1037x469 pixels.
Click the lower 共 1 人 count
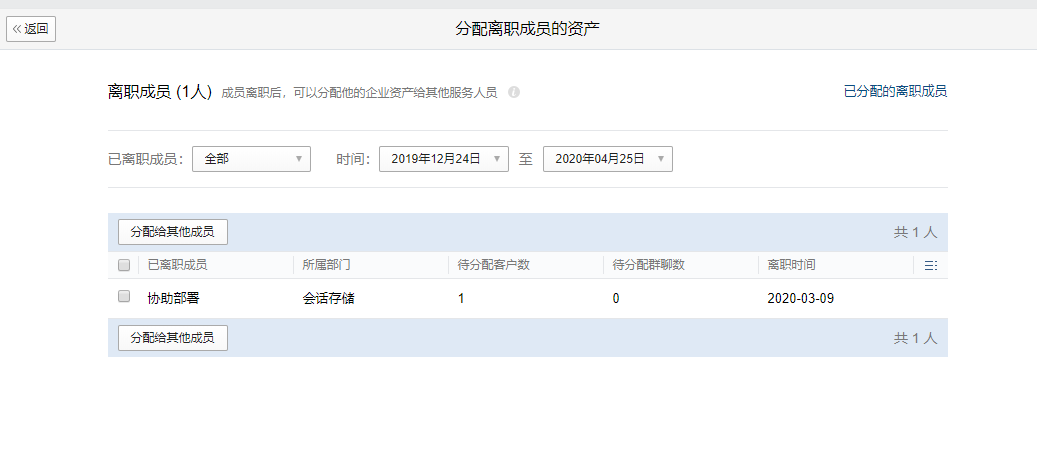(x=915, y=338)
